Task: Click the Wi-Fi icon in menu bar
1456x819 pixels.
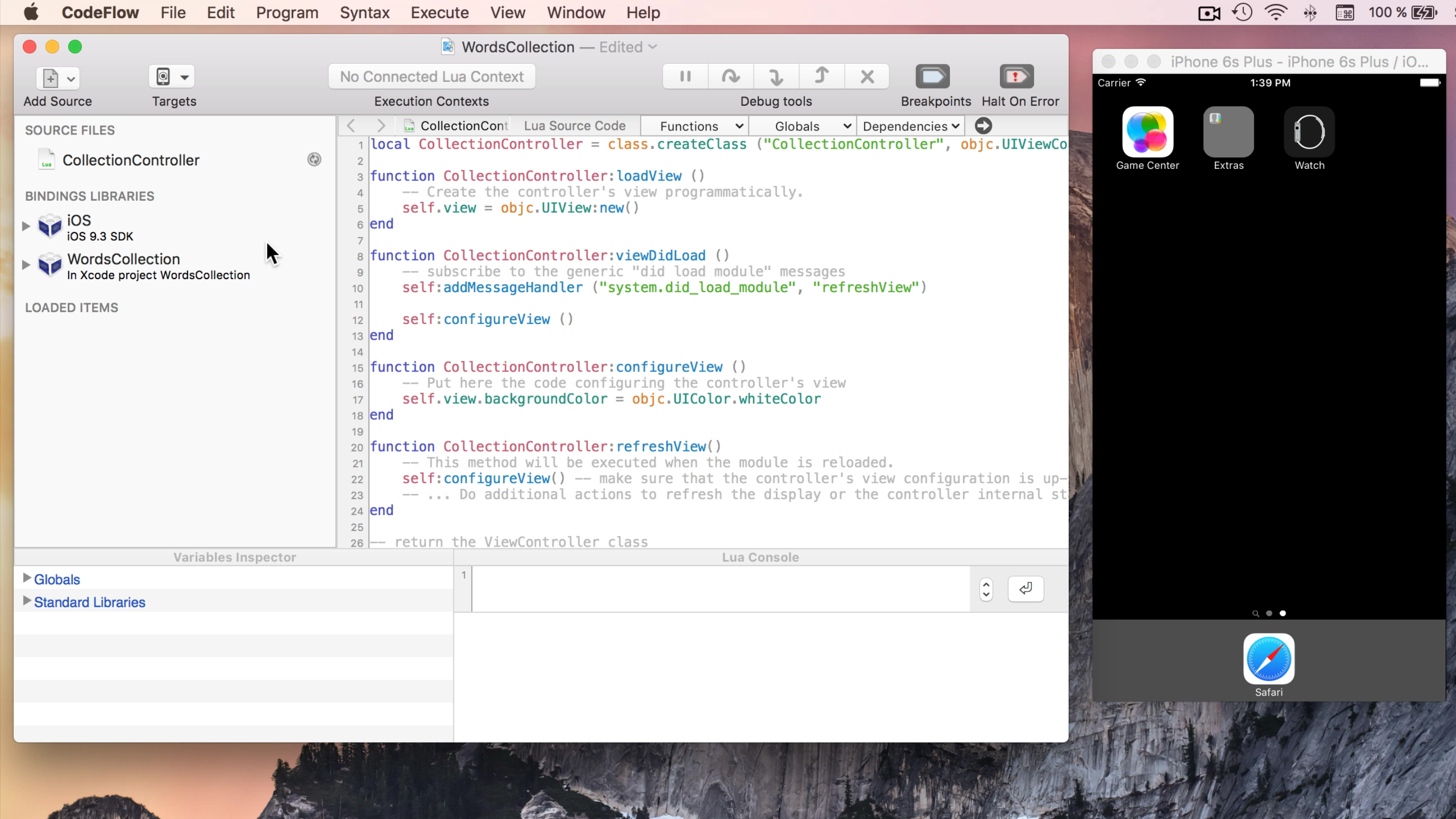Action: click(x=1276, y=13)
